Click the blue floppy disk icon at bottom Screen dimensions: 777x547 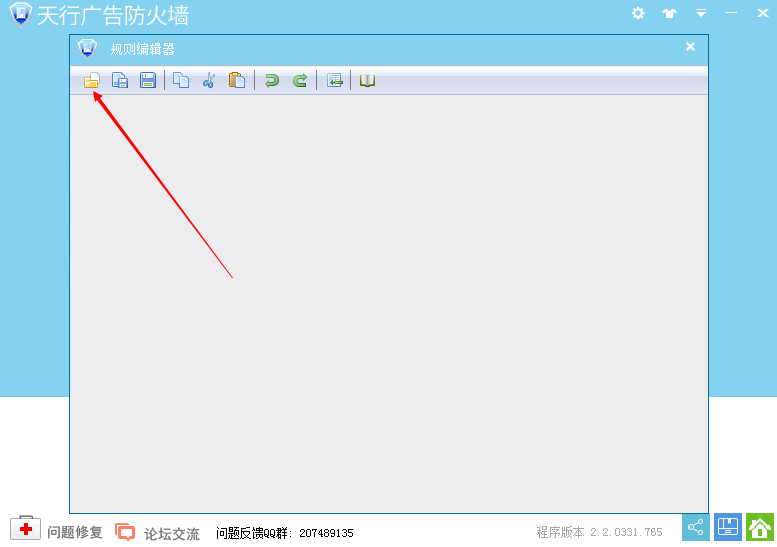(727, 527)
